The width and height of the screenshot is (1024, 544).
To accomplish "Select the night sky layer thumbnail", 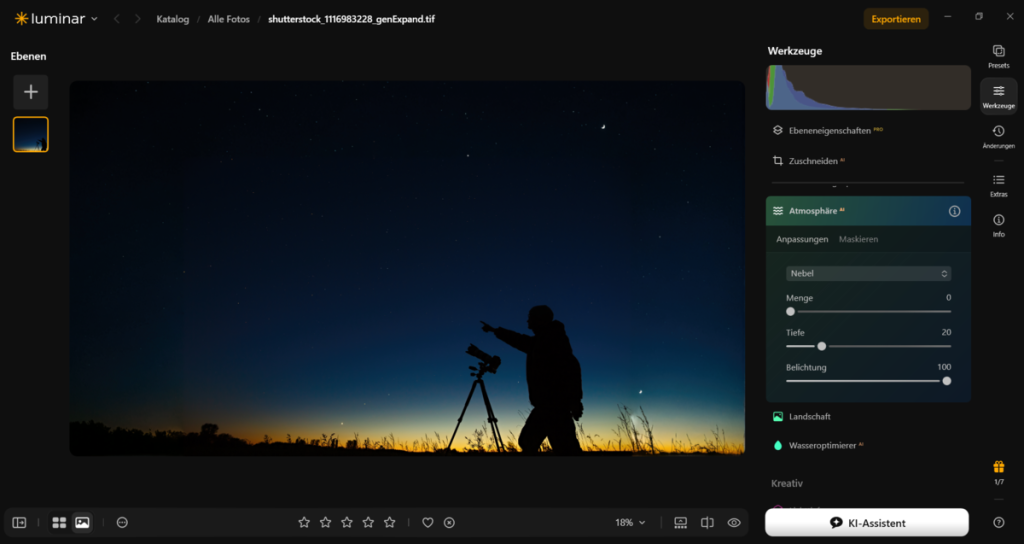I will (x=31, y=135).
